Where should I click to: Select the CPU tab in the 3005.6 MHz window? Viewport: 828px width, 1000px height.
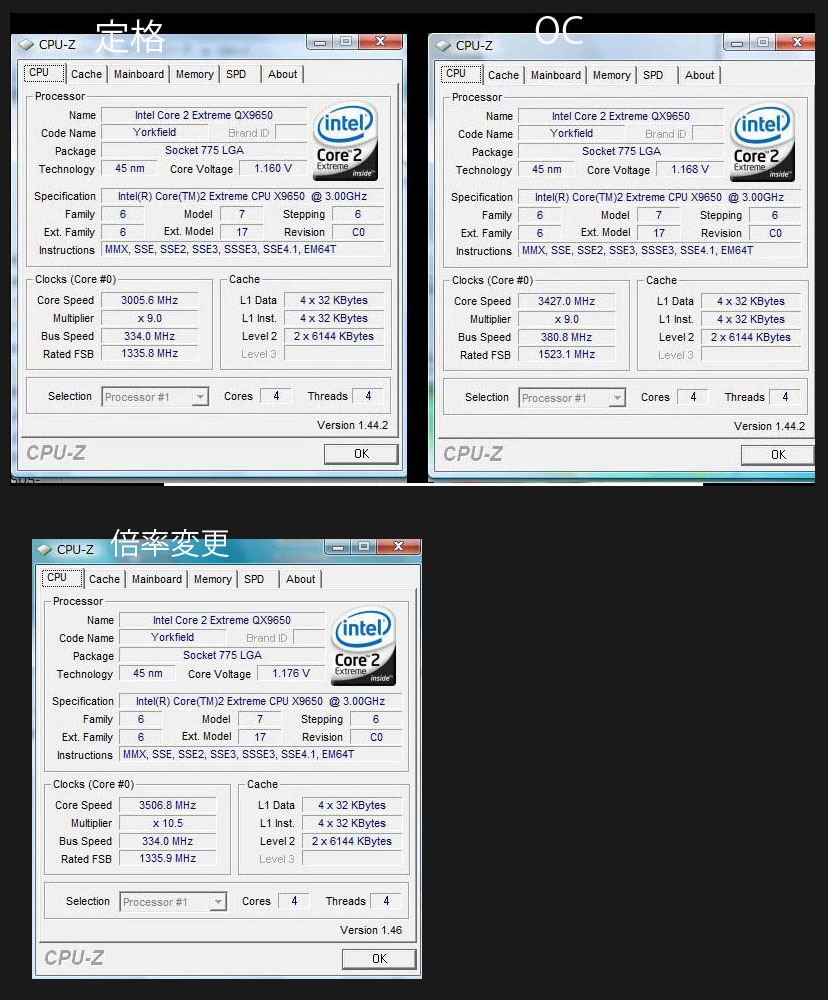tap(44, 73)
